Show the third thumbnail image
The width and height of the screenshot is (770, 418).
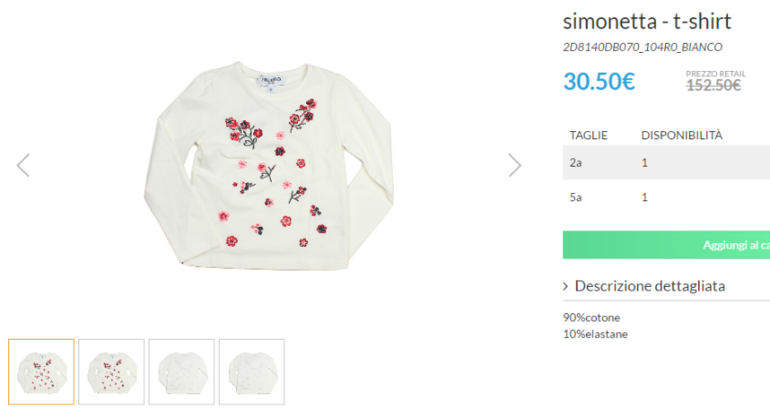pyautogui.click(x=181, y=372)
